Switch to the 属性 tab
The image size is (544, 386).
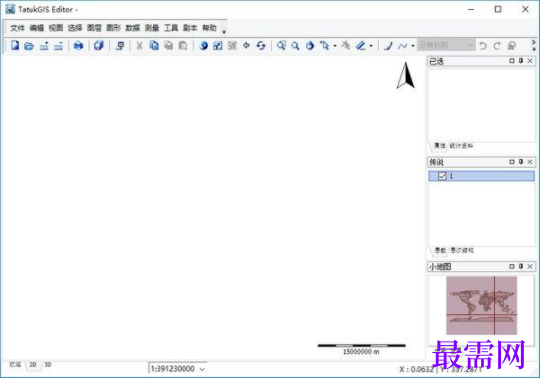pos(440,146)
